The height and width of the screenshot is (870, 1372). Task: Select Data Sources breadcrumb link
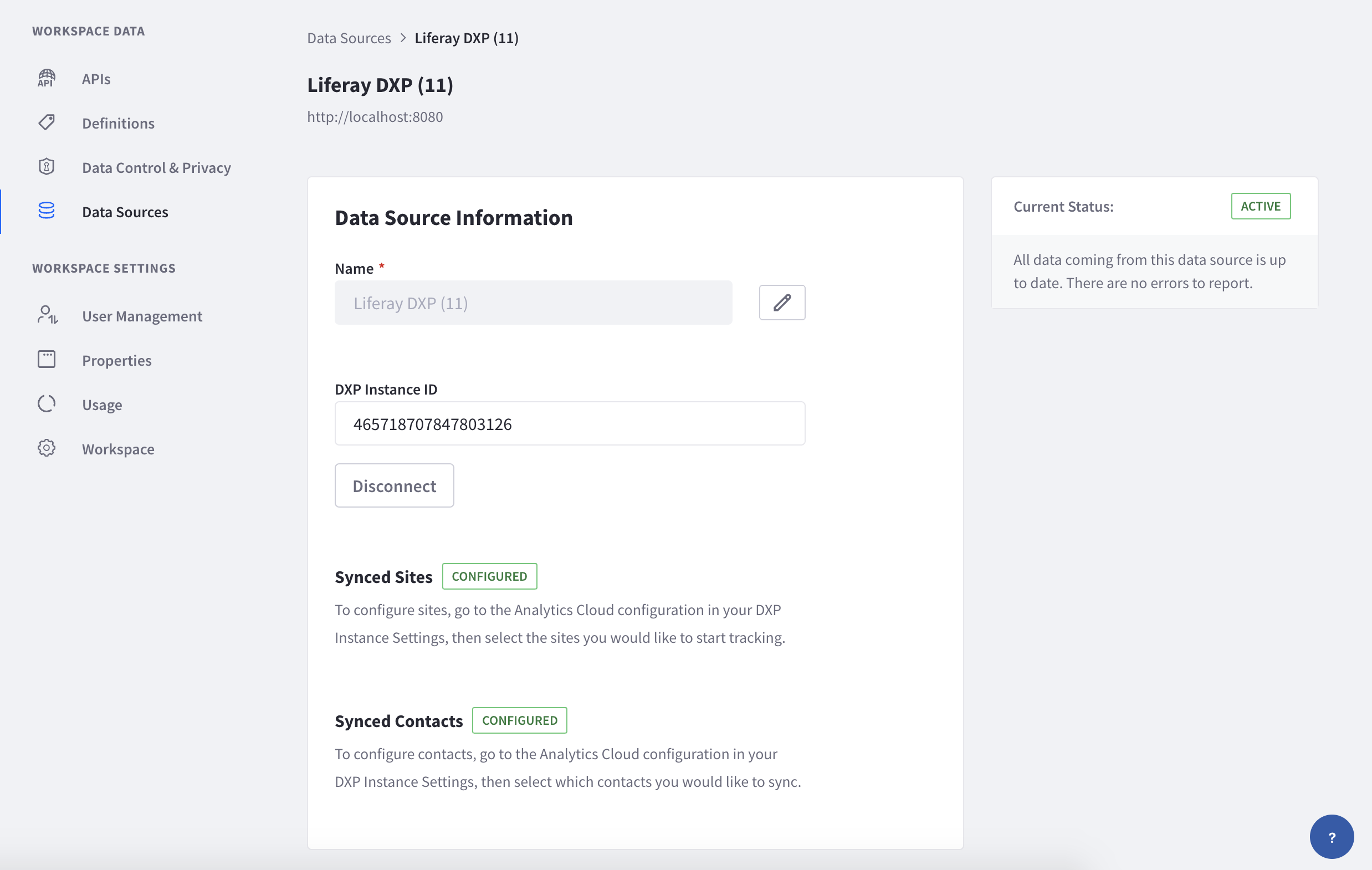349,37
